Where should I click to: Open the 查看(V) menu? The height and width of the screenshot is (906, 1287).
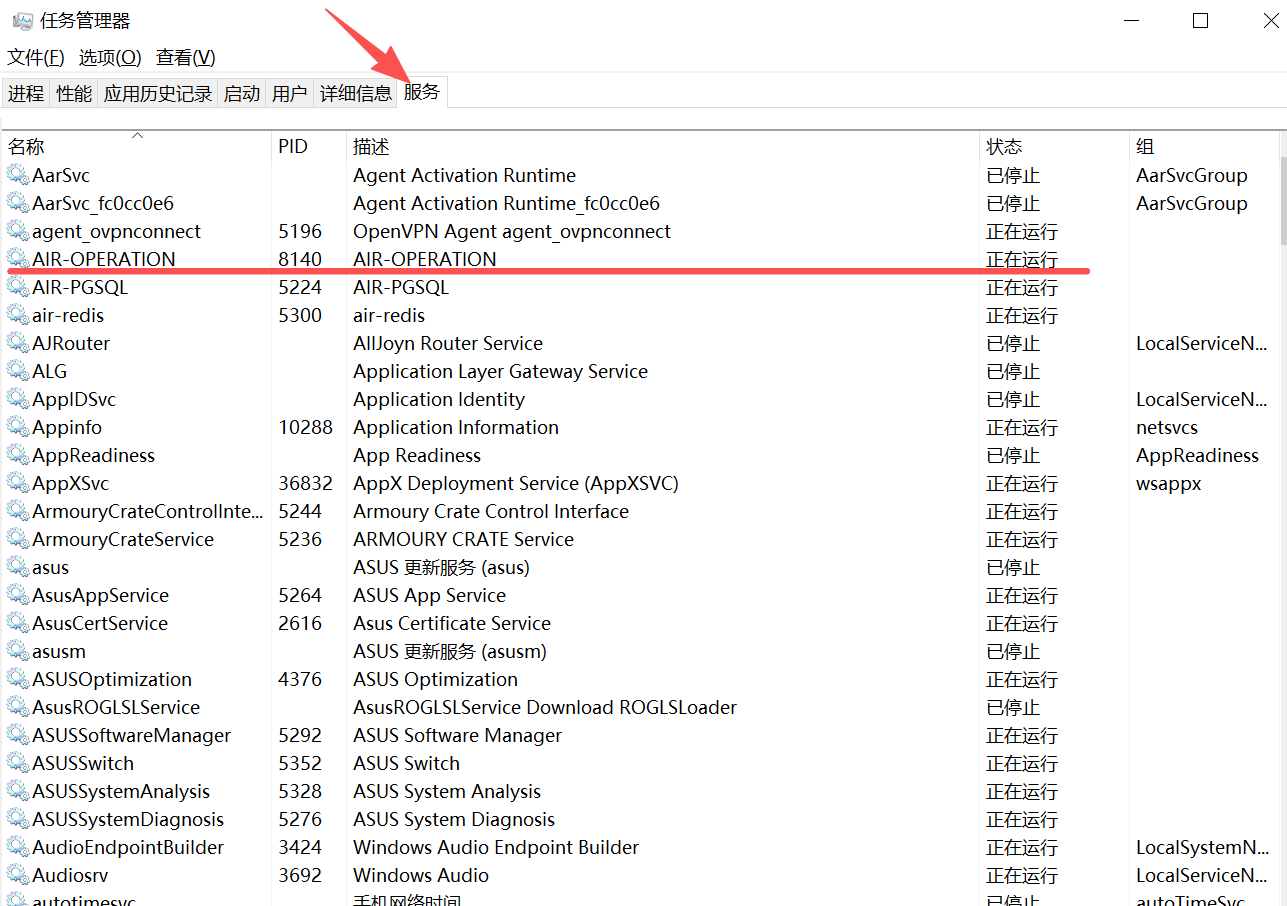click(x=185, y=58)
